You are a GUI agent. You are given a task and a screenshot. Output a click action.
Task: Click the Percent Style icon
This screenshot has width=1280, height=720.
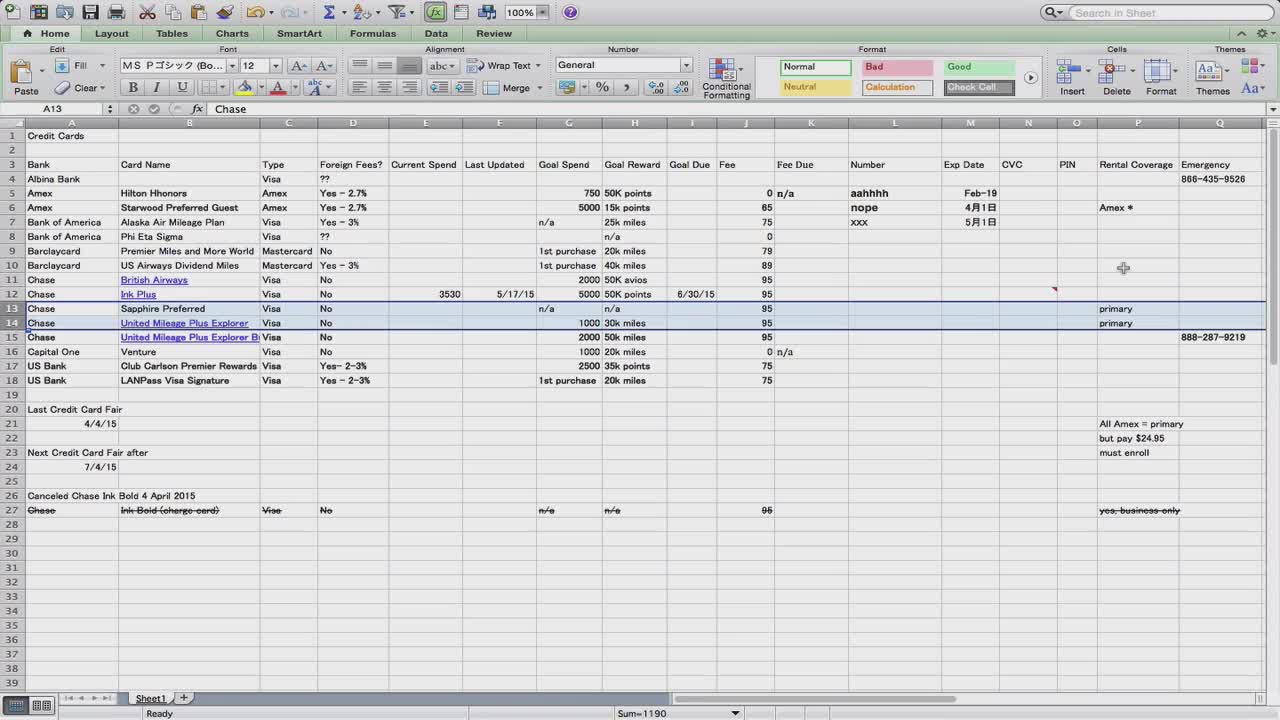click(x=602, y=87)
